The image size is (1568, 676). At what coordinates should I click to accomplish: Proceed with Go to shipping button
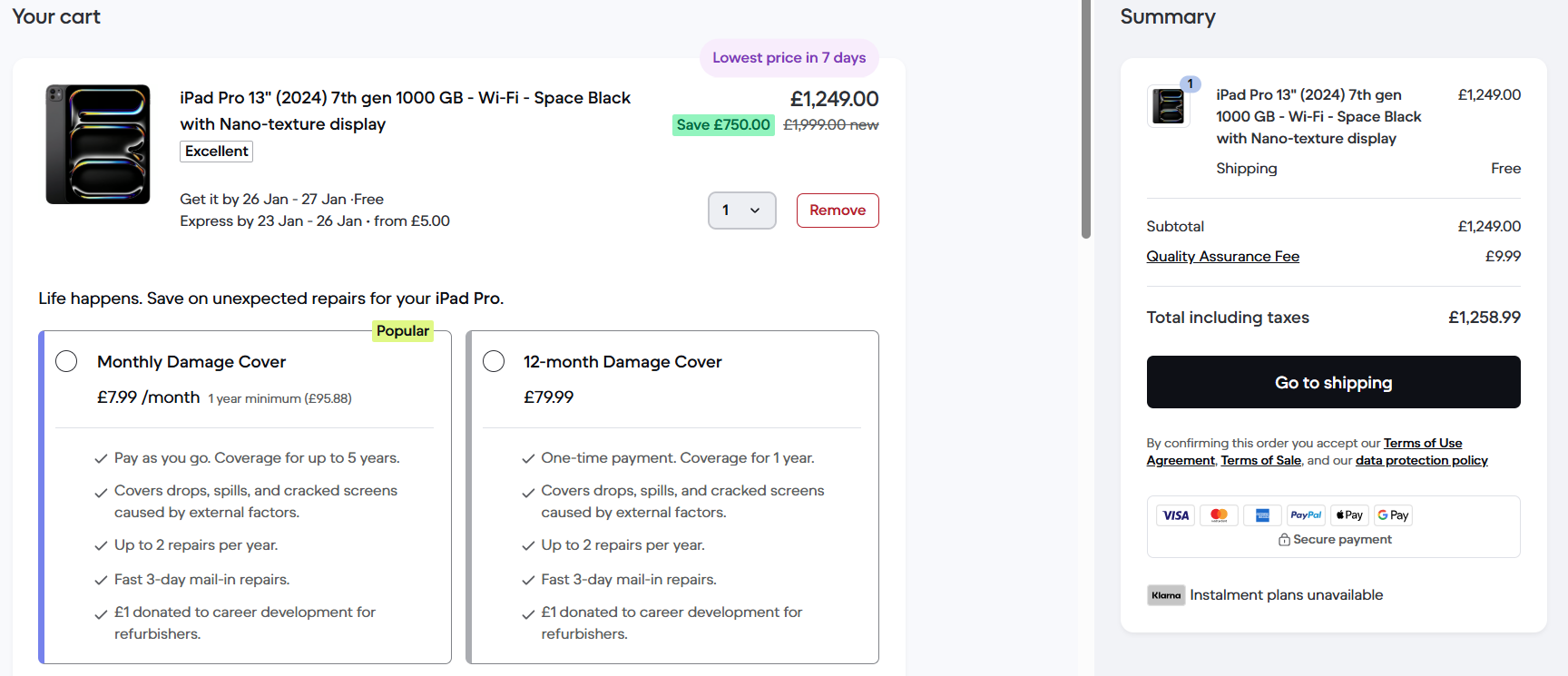pos(1333,382)
